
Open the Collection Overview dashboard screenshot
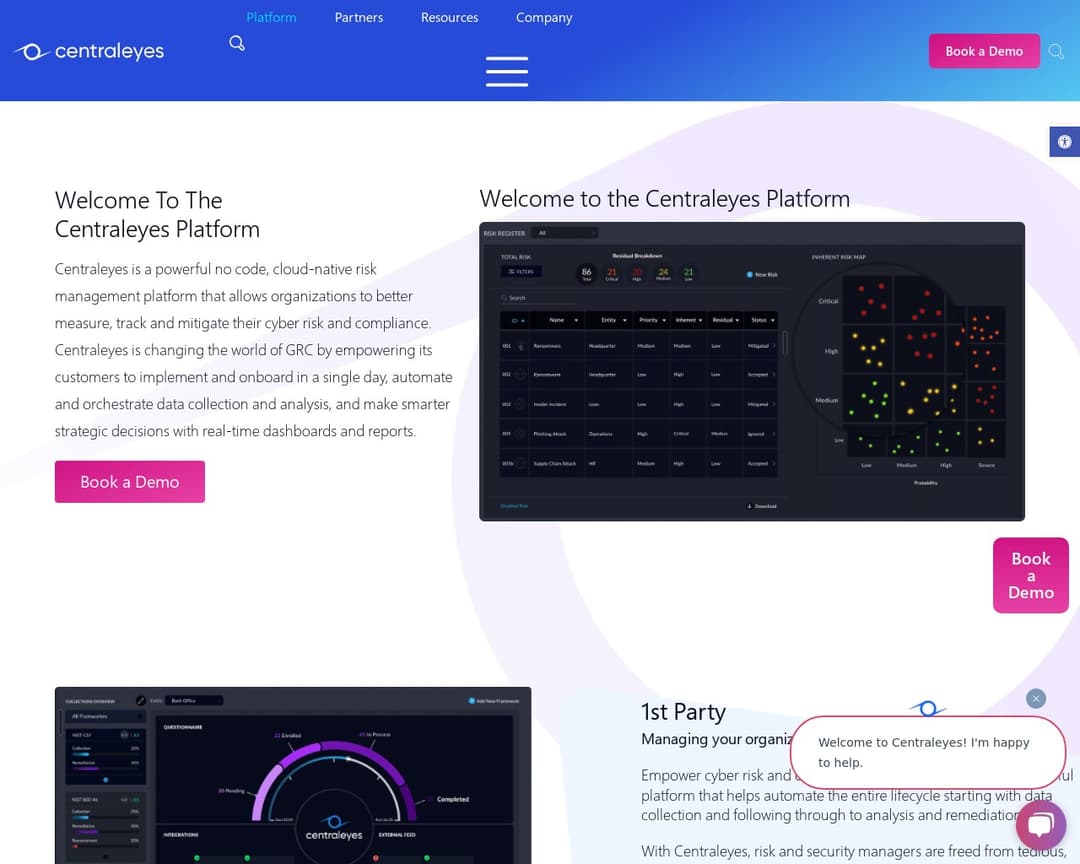click(x=293, y=775)
